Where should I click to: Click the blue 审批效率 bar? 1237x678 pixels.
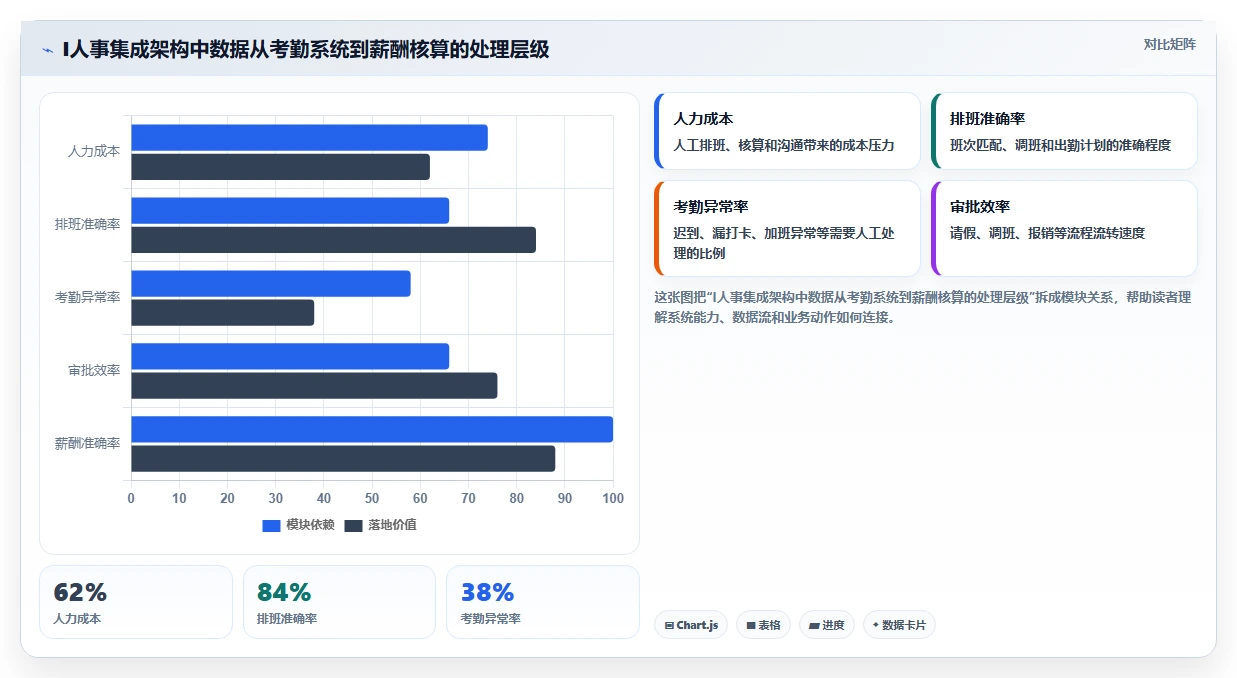click(290, 357)
